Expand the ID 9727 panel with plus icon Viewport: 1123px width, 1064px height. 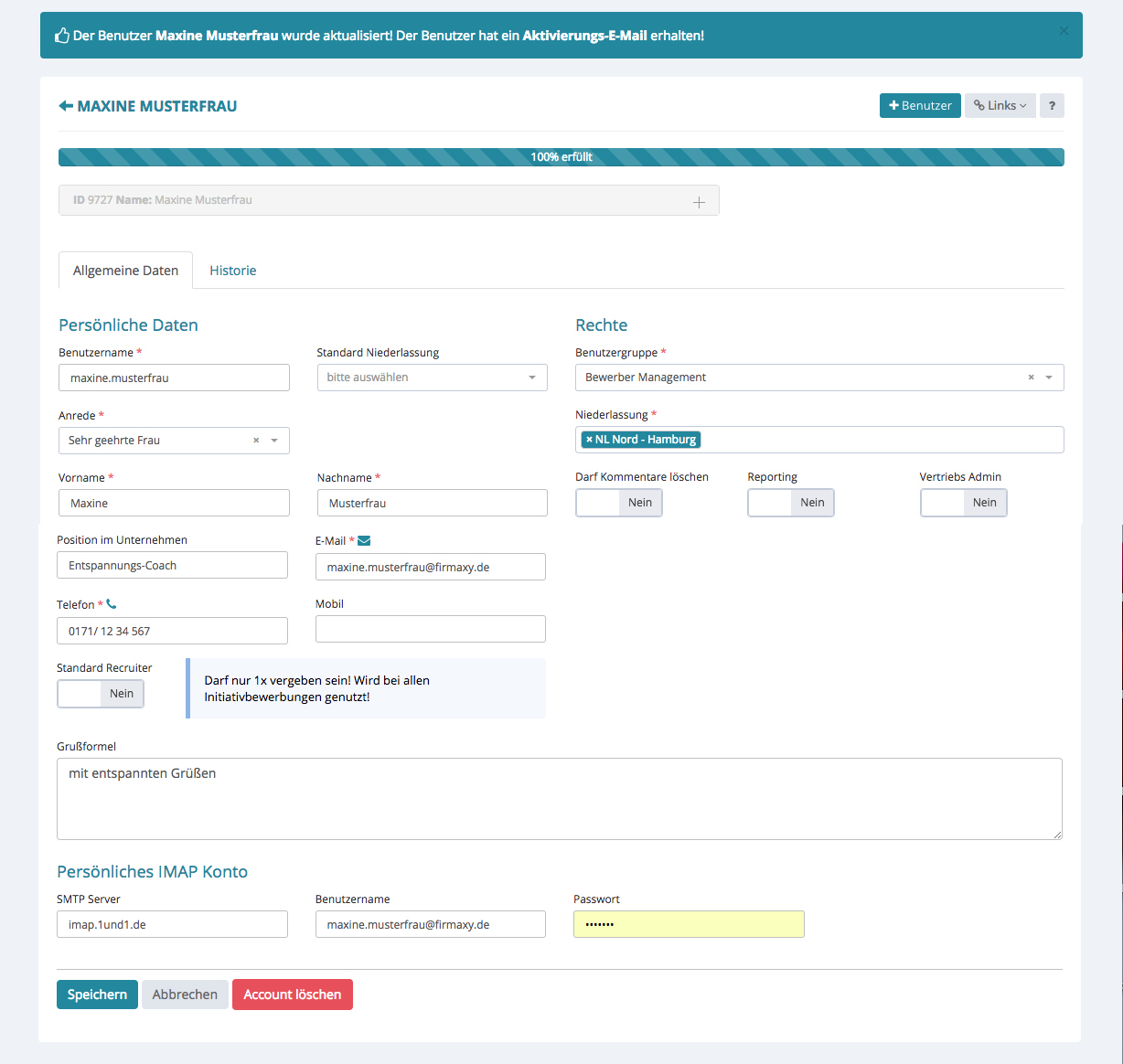click(x=699, y=202)
